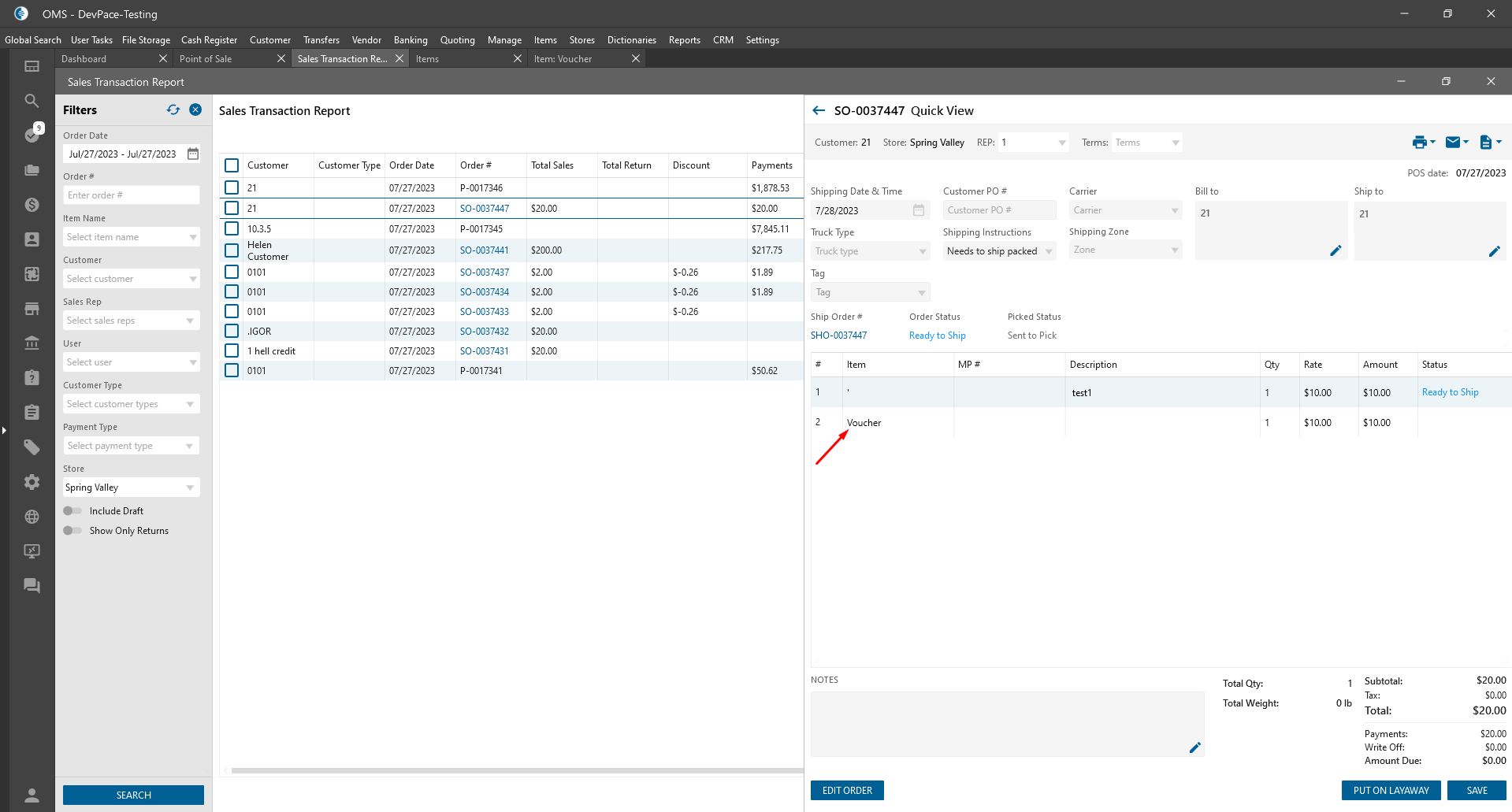Viewport: 1512px width, 812px height.
Task: Click the refresh filters icon
Action: [x=173, y=110]
